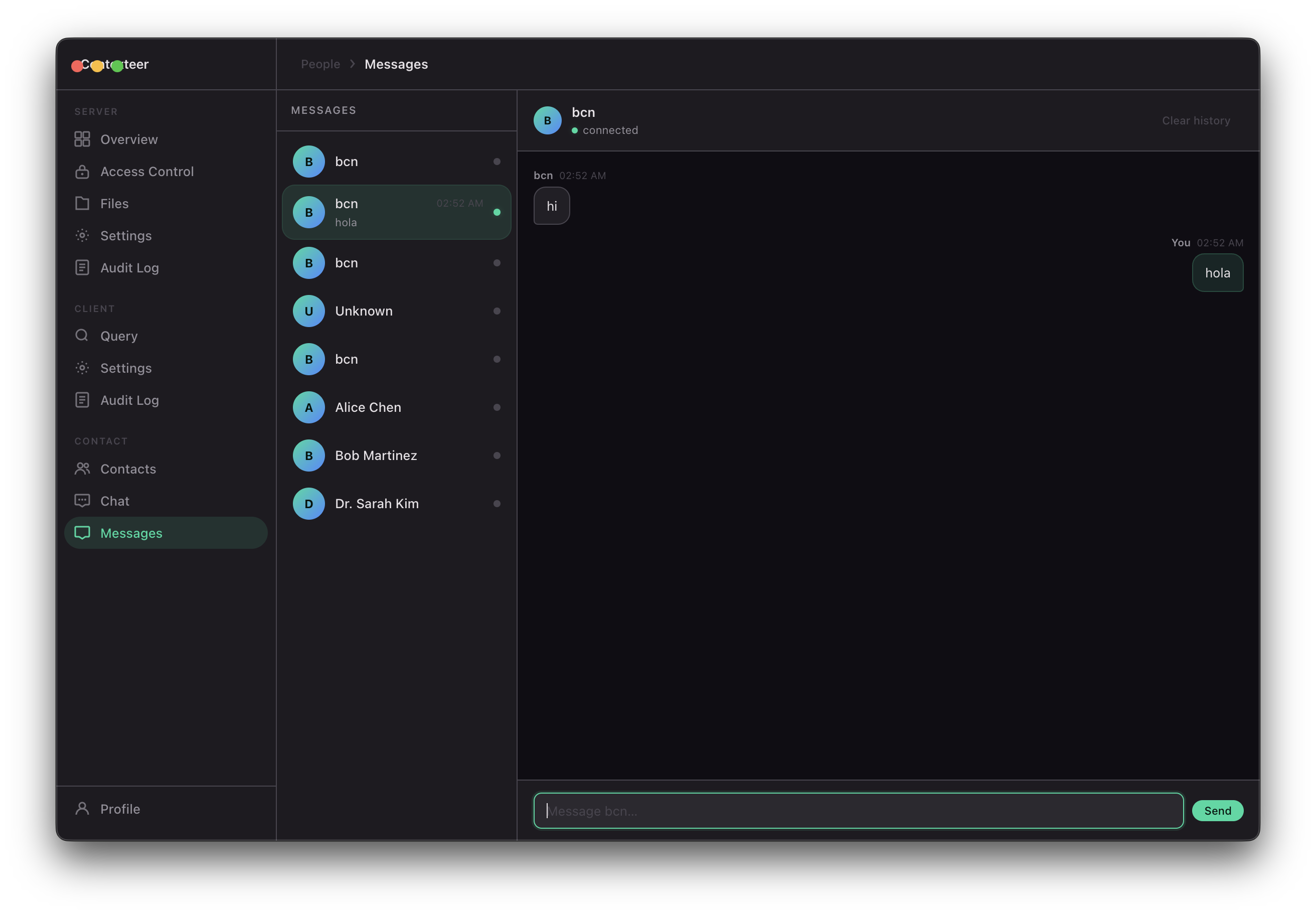This screenshot has height=915, width=1316.
Task: Open Contacts via the people icon
Action: [82, 469]
